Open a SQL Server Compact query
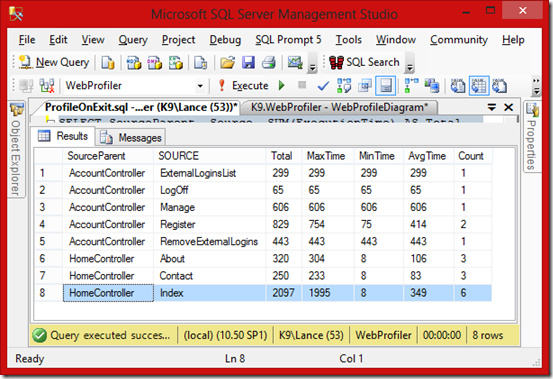 point(200,63)
